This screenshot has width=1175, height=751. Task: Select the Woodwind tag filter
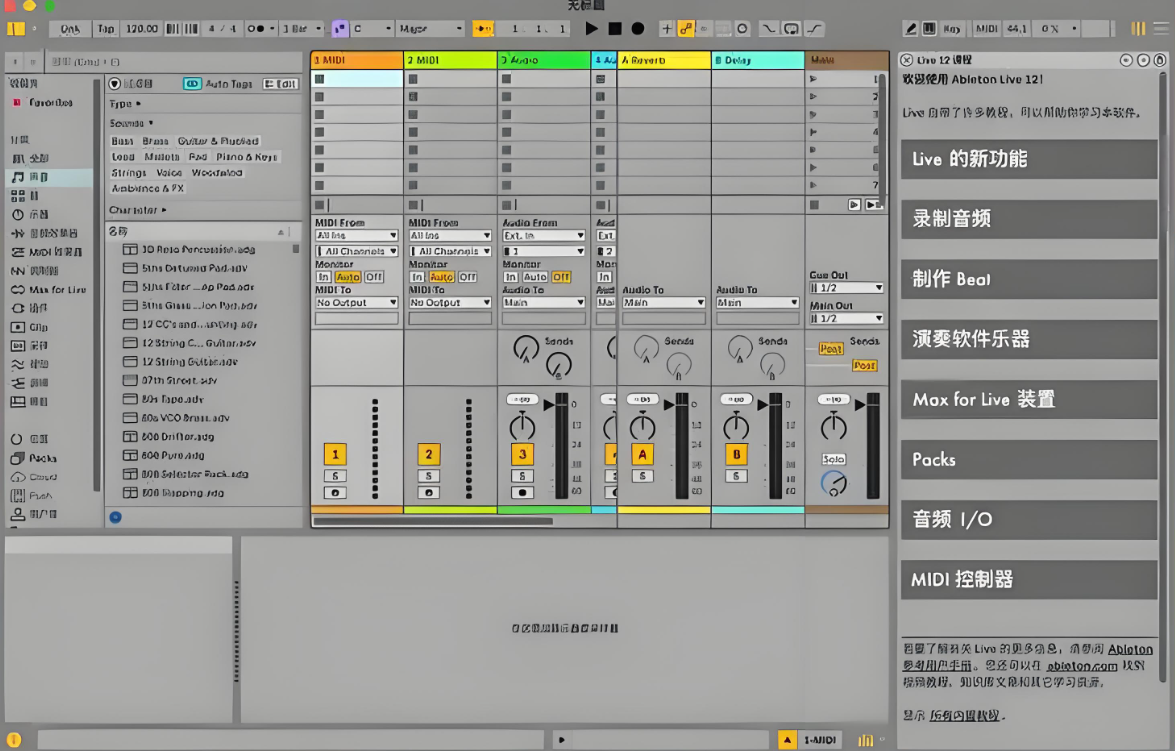(x=217, y=173)
